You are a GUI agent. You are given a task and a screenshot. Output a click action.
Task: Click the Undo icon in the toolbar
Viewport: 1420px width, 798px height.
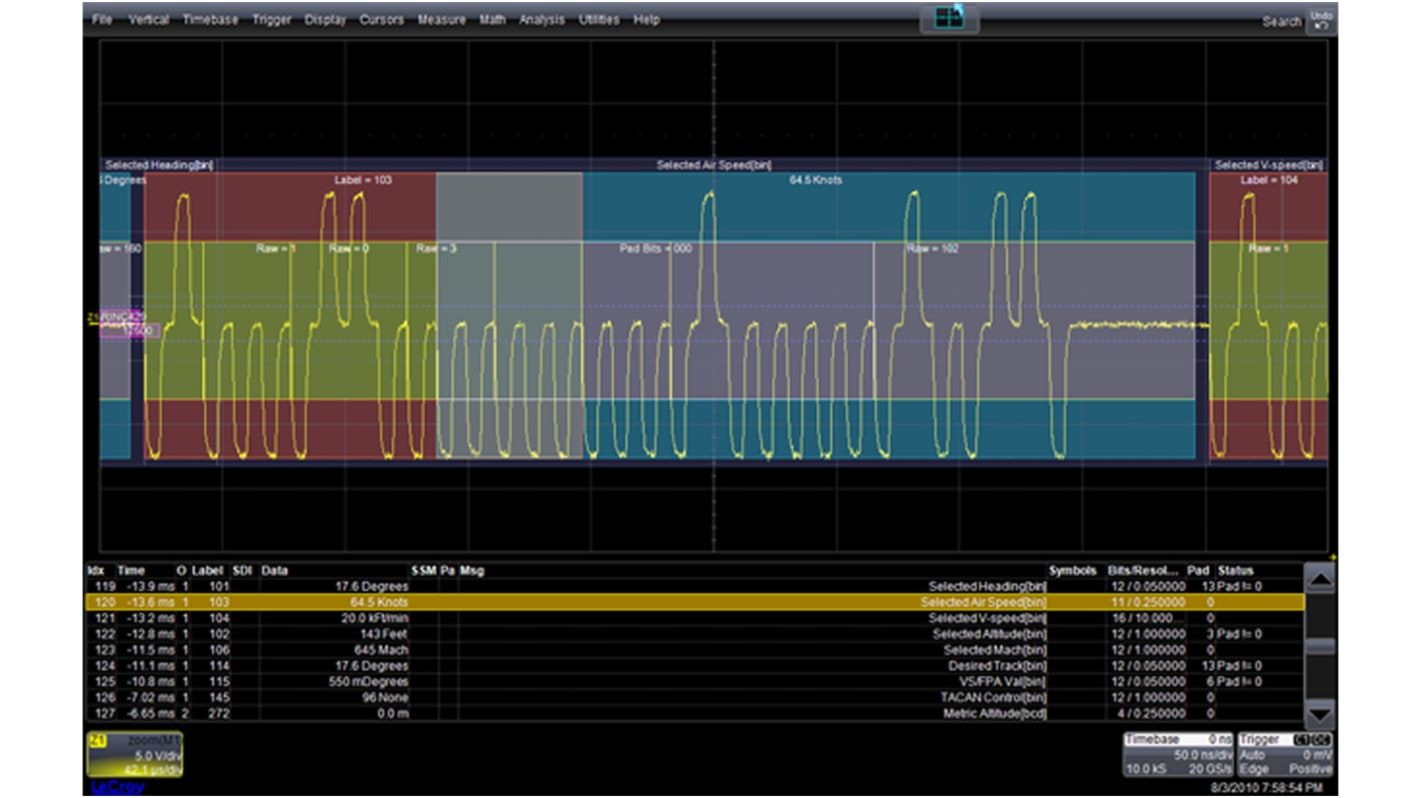click(x=1324, y=19)
